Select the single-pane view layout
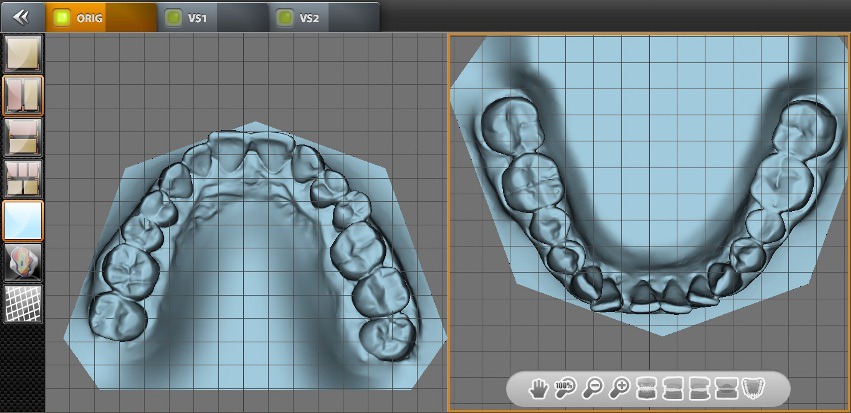This screenshot has height=413, width=851. (23, 53)
